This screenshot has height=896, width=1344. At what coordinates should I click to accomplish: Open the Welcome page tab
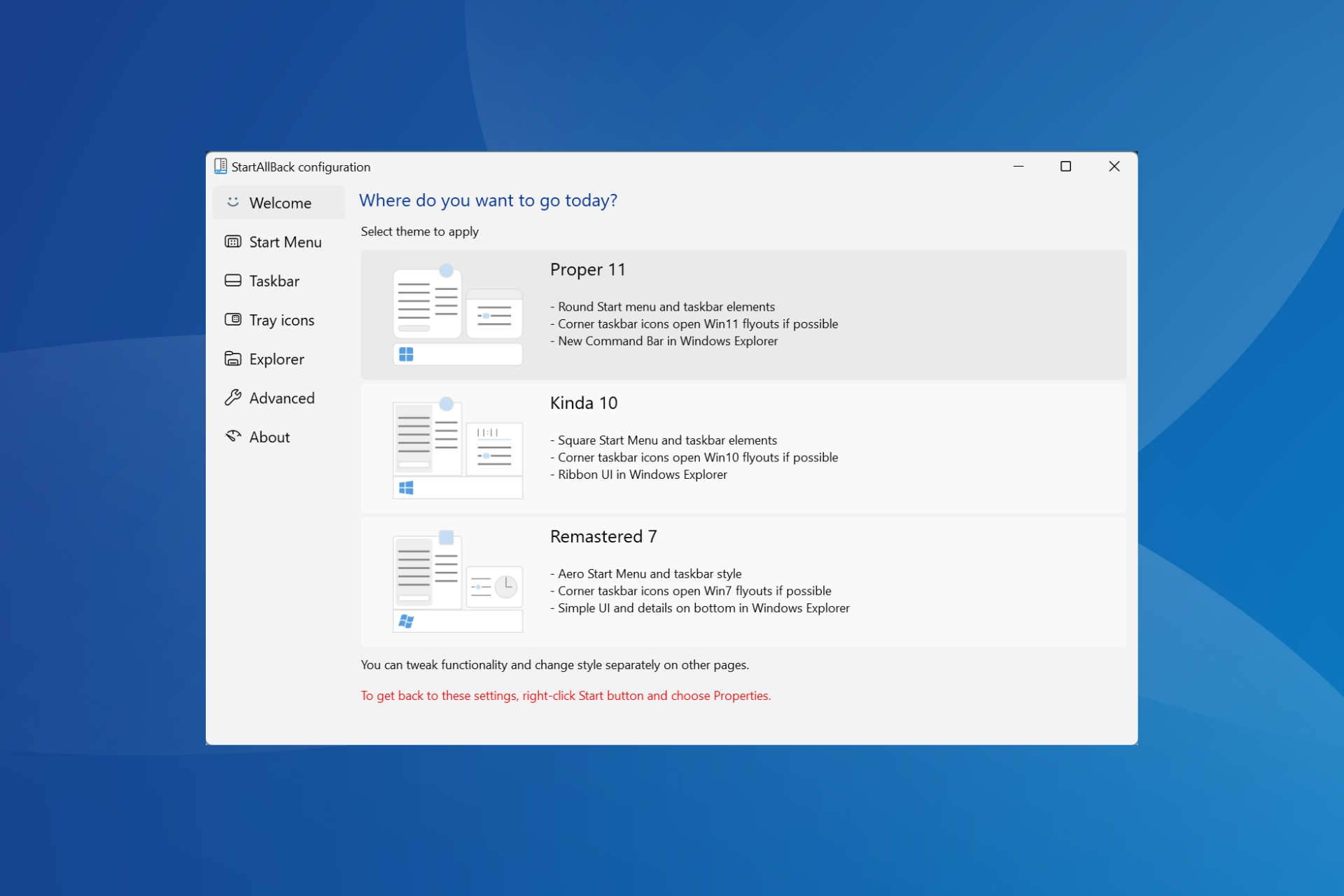coord(279,202)
